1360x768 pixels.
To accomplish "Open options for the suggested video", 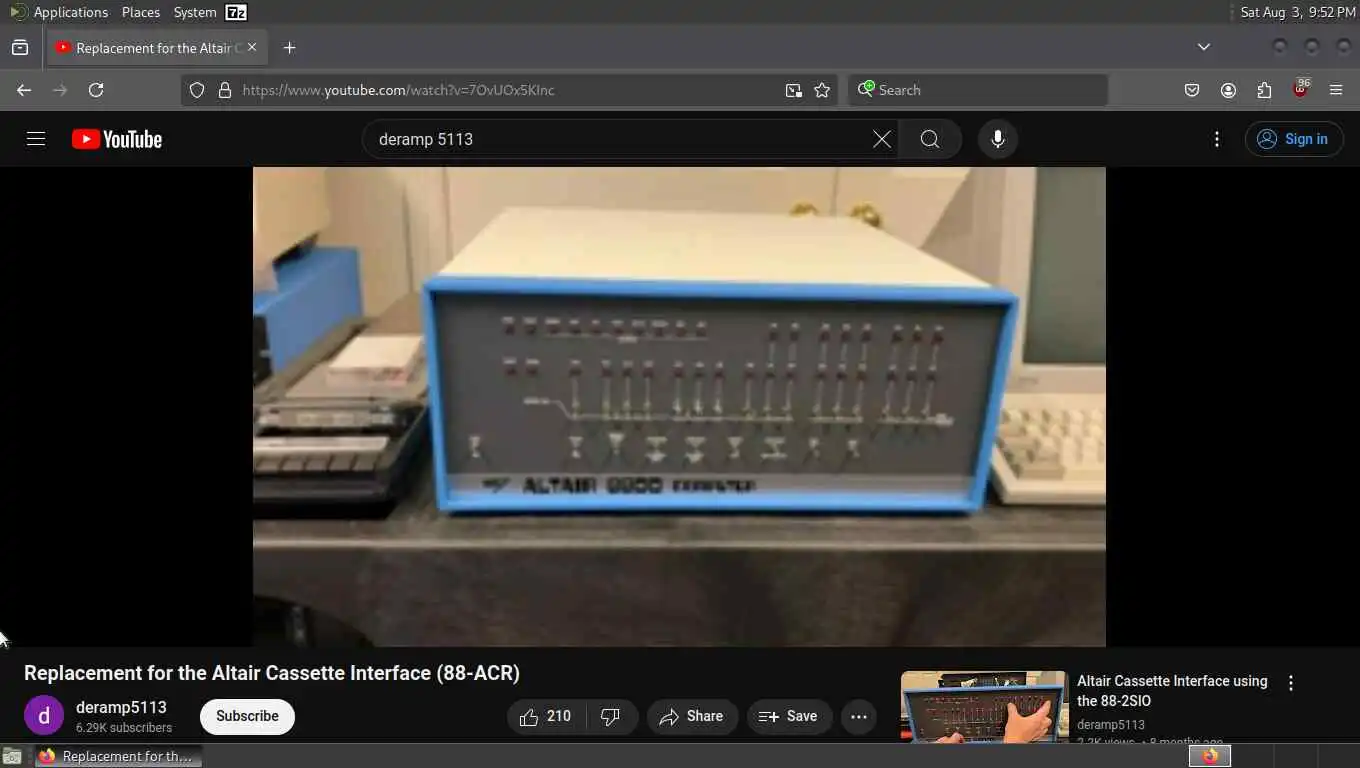I will (x=1290, y=683).
